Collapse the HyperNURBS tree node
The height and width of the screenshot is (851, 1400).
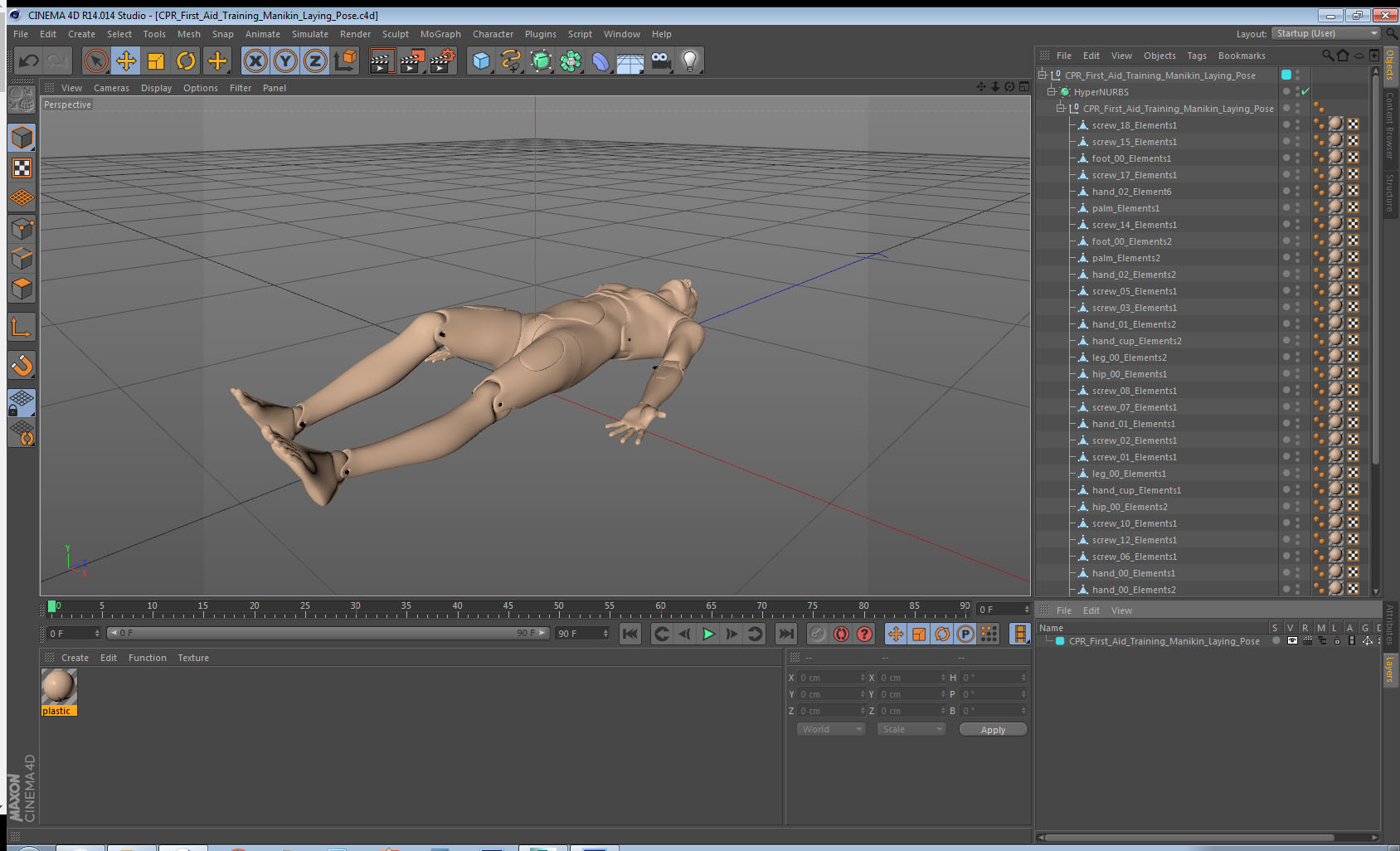(1051, 91)
